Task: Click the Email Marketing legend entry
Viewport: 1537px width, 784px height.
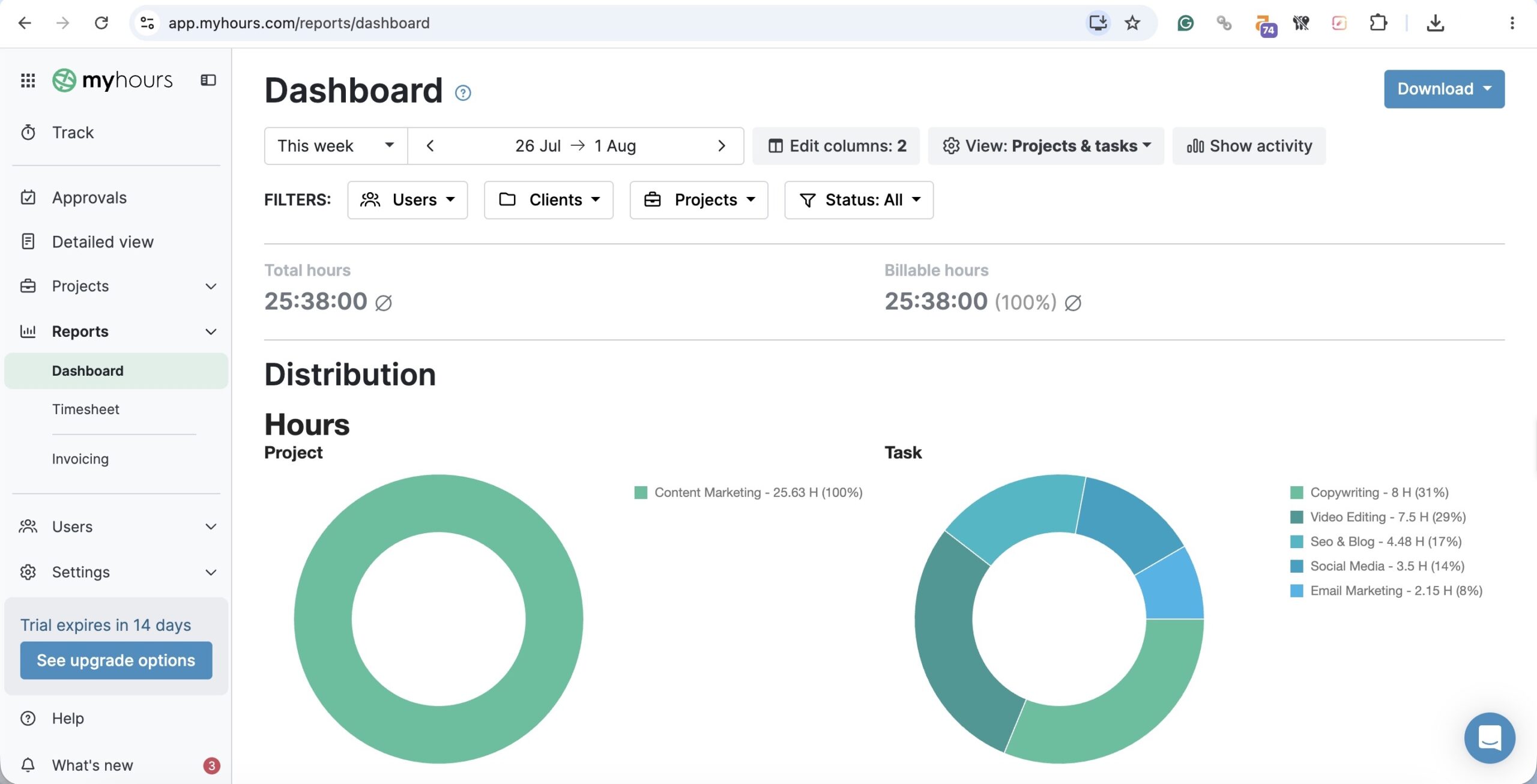Action: pos(1386,591)
